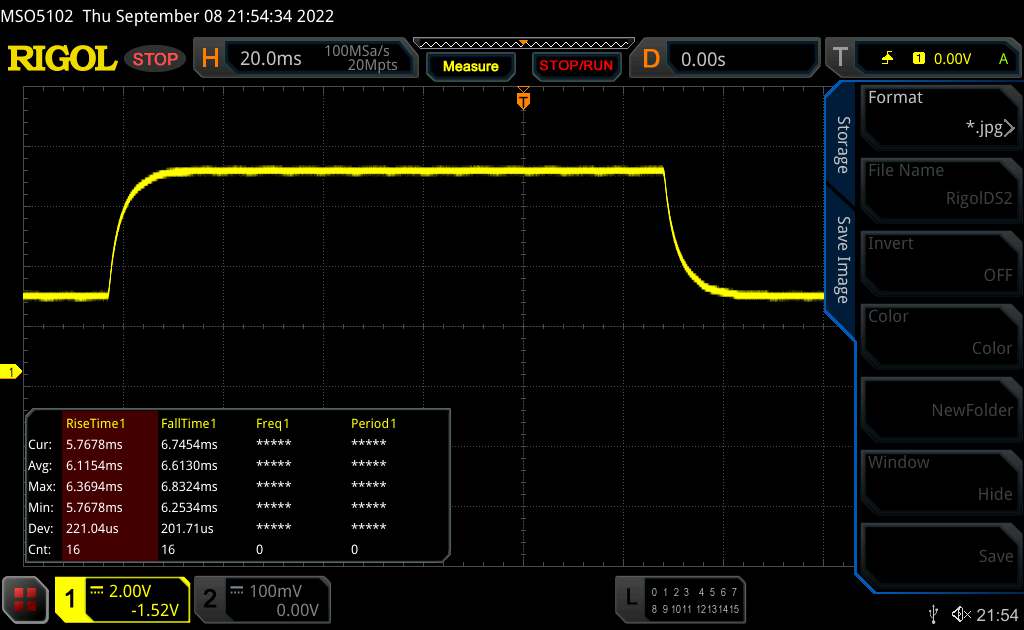Click the rising edge trigger icon
This screenshot has width=1024, height=630.
[887, 58]
